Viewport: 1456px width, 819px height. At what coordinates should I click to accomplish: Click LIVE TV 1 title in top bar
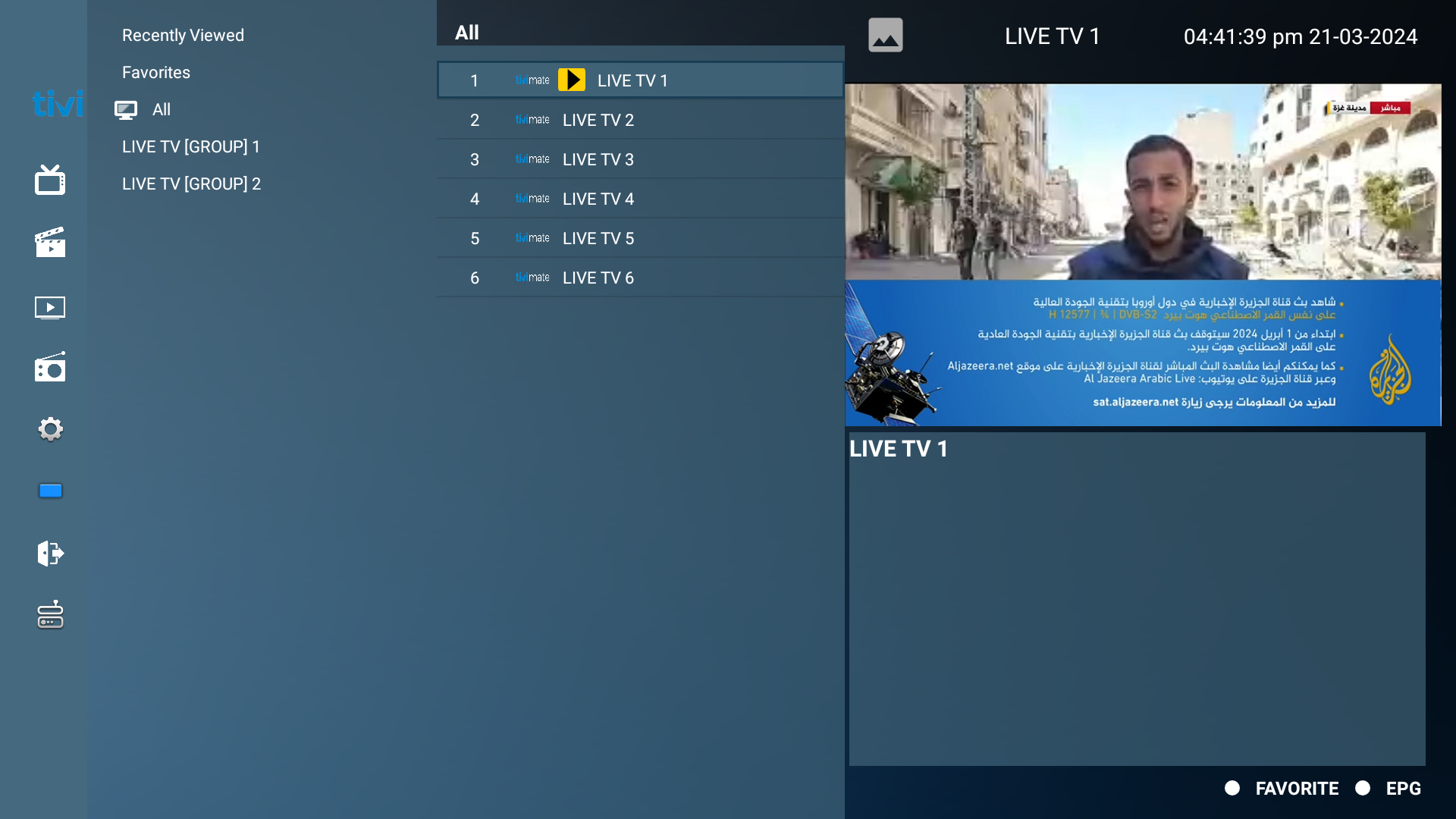click(1053, 36)
